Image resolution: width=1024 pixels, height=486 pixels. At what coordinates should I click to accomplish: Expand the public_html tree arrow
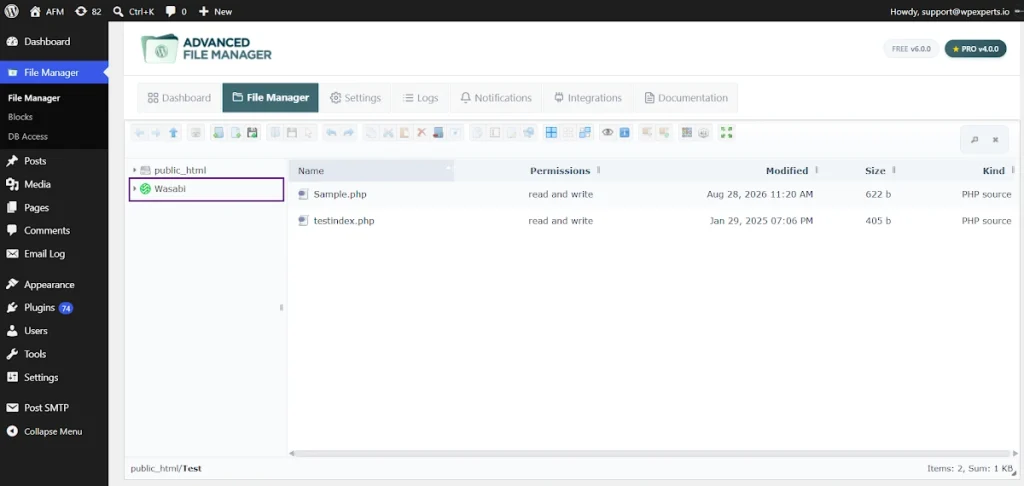pyautogui.click(x=135, y=170)
